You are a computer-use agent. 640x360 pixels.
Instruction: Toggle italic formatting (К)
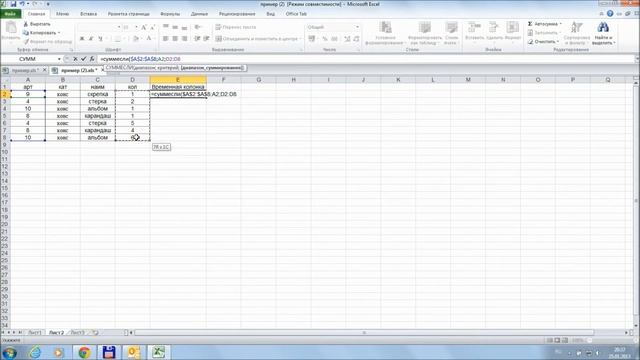pos(91,39)
